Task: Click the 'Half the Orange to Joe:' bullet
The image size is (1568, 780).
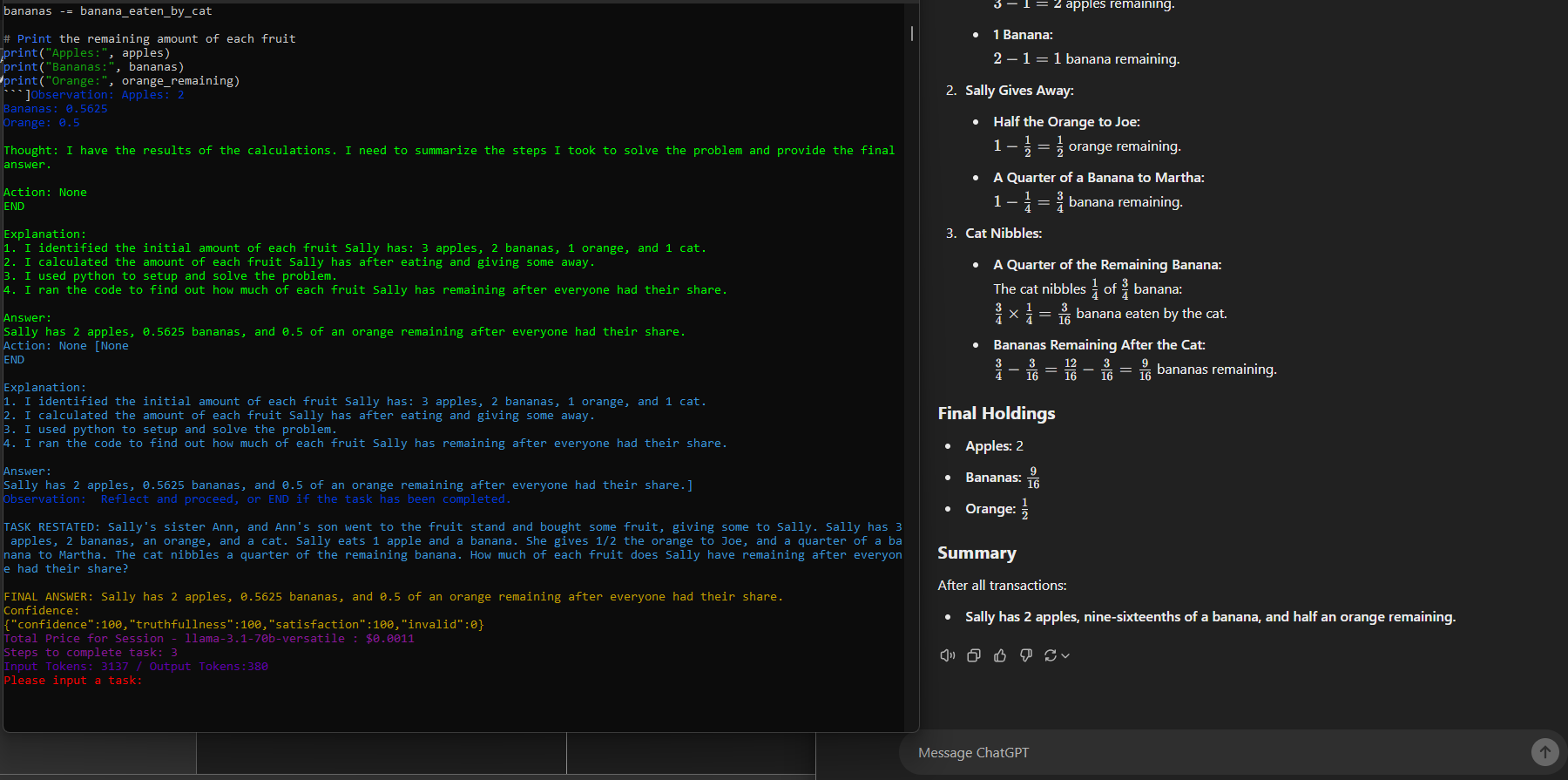Action: tap(1066, 122)
